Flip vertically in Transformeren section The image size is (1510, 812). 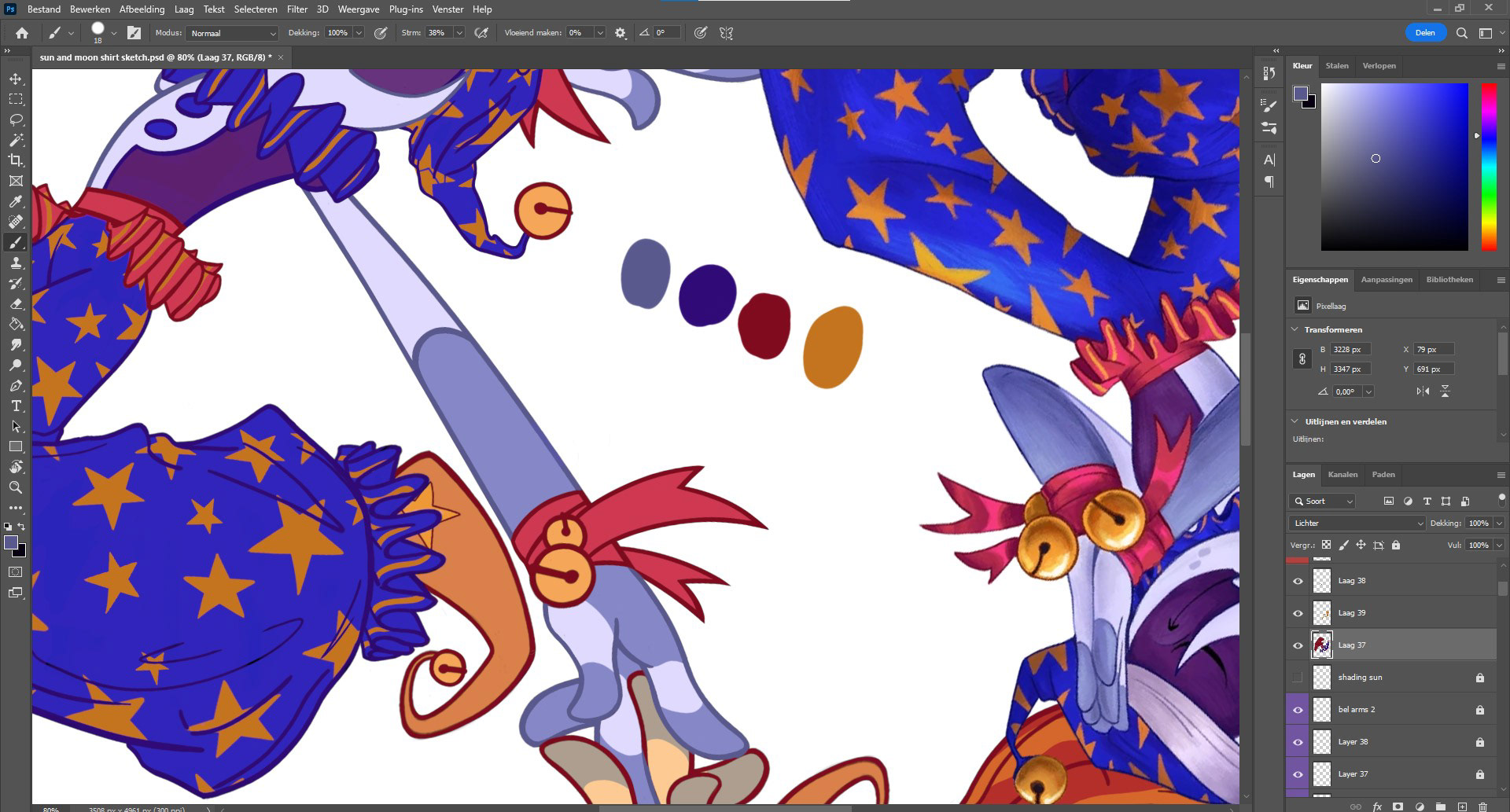(1445, 391)
